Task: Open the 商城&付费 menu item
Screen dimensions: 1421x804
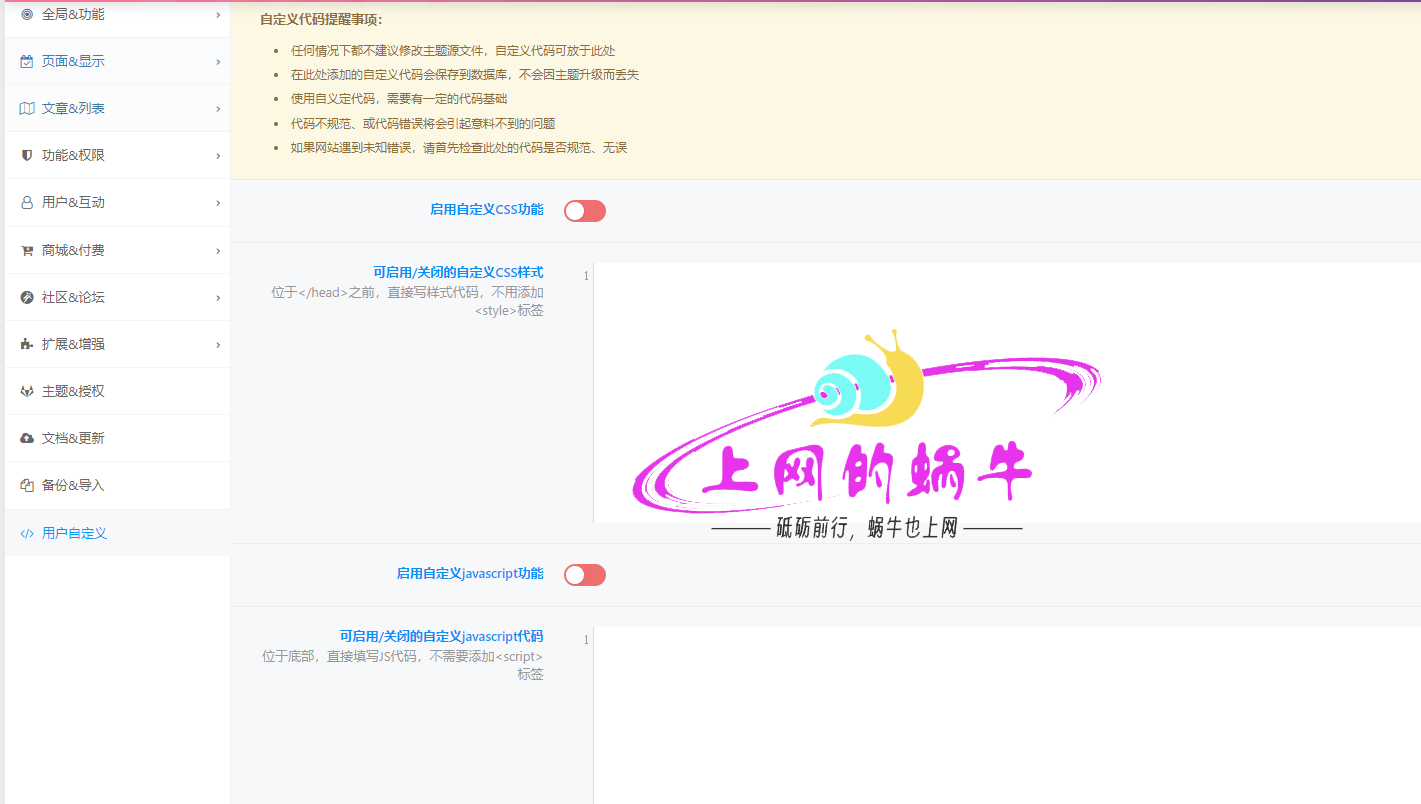Action: point(118,250)
